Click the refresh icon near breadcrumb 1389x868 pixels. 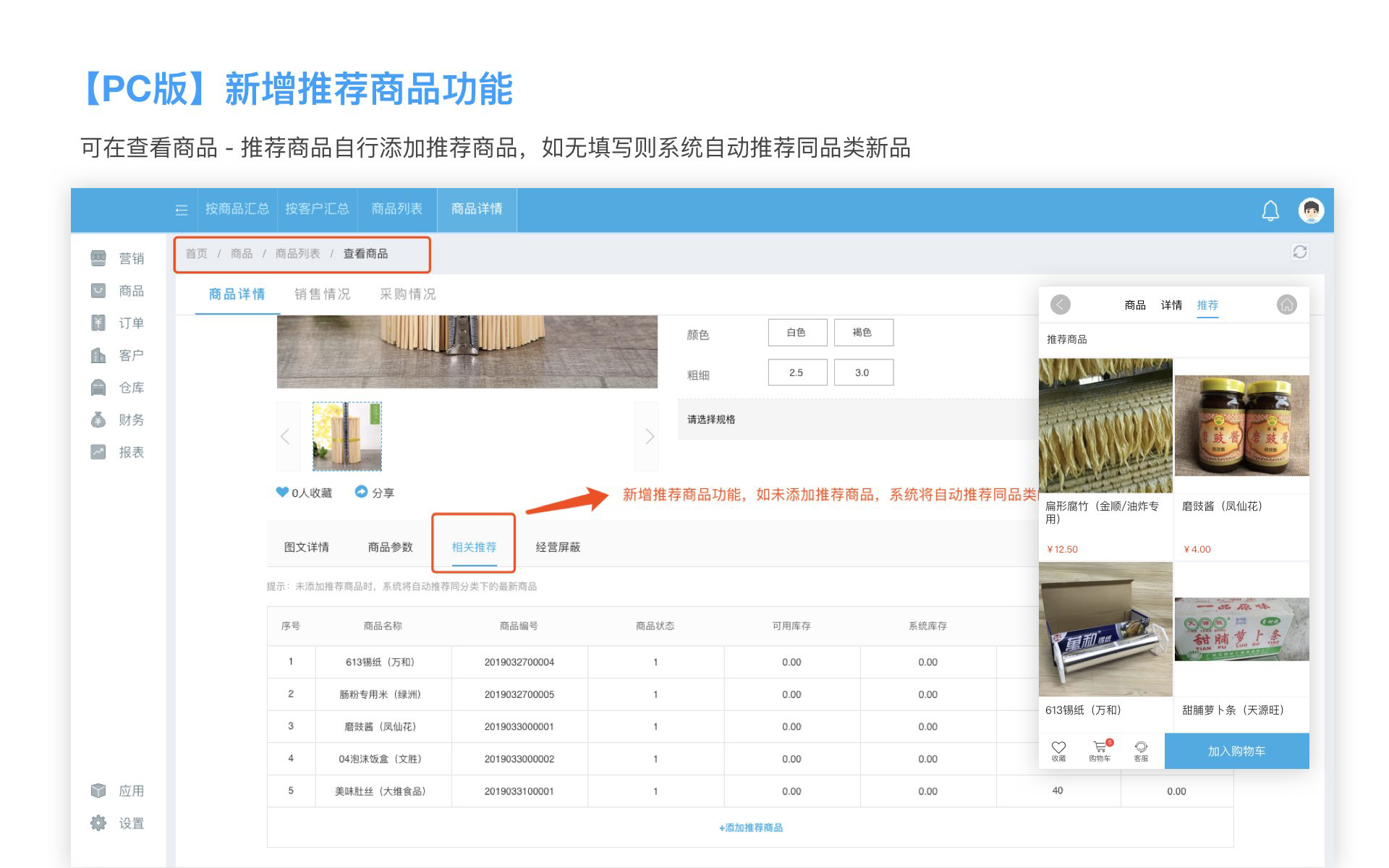click(1300, 252)
